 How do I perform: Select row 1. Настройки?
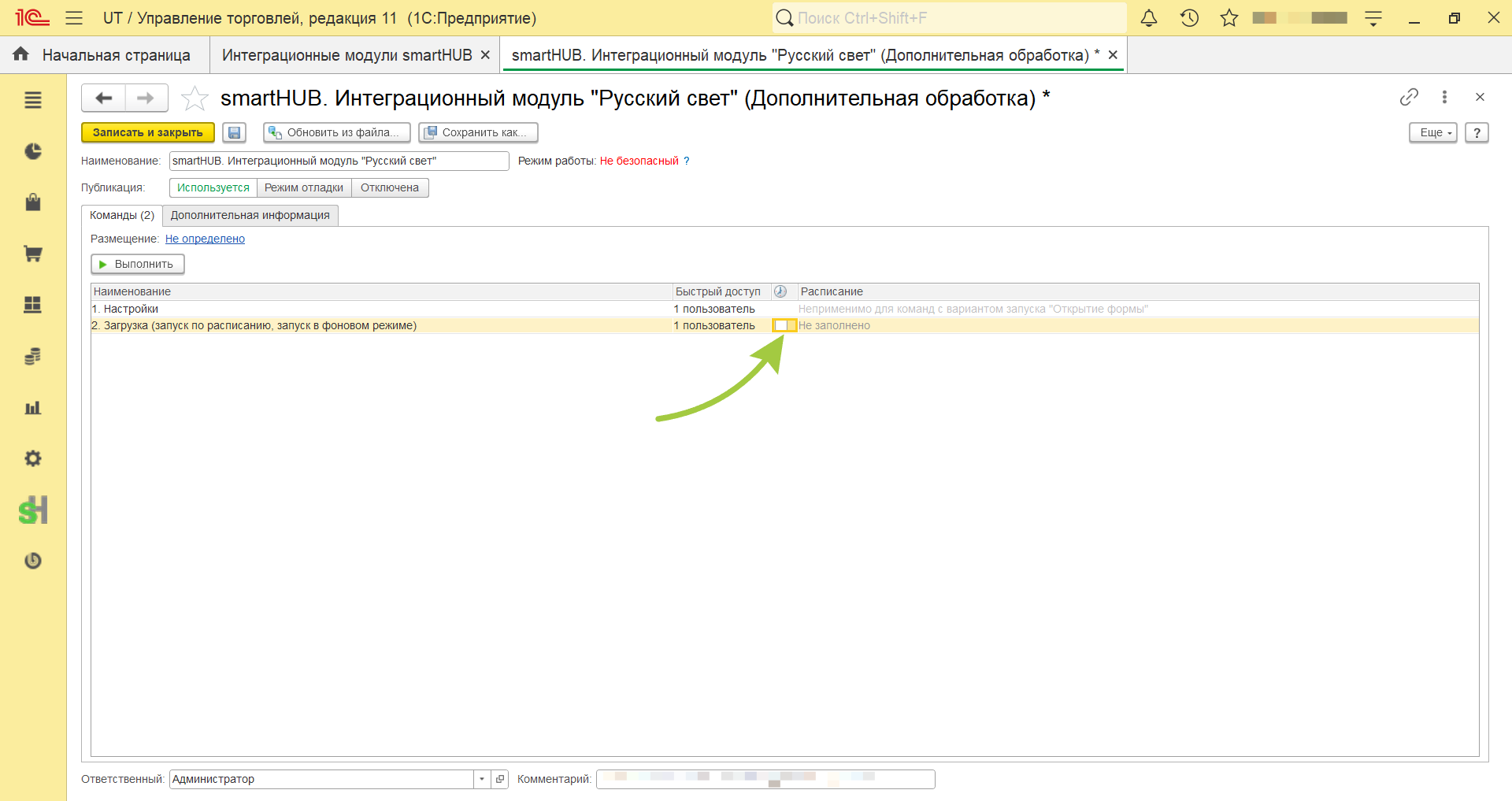pos(784,309)
